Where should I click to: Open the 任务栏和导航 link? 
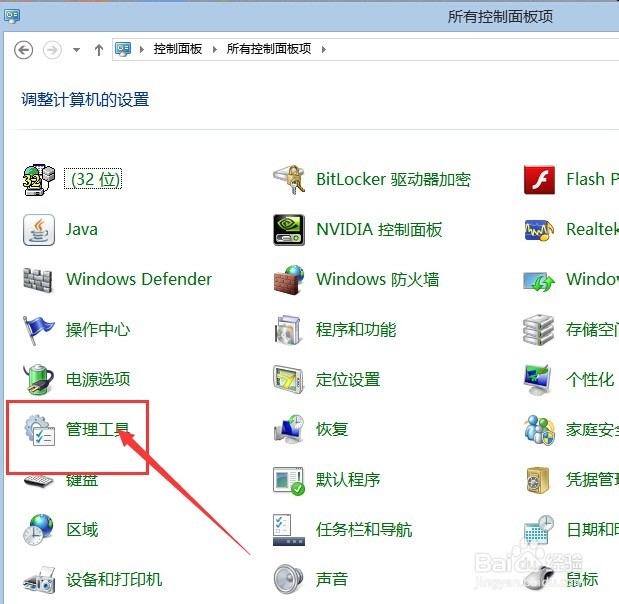click(364, 529)
